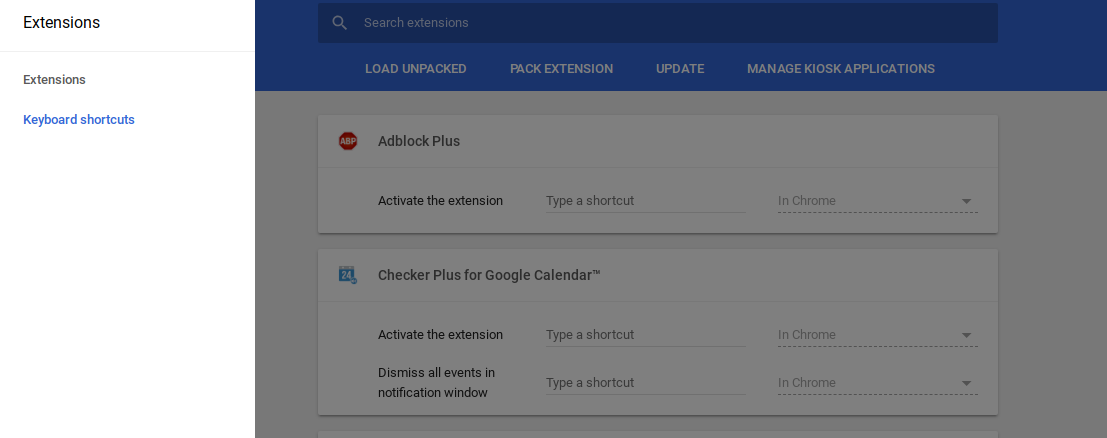Select Extensions item in sidebar menu

54,80
